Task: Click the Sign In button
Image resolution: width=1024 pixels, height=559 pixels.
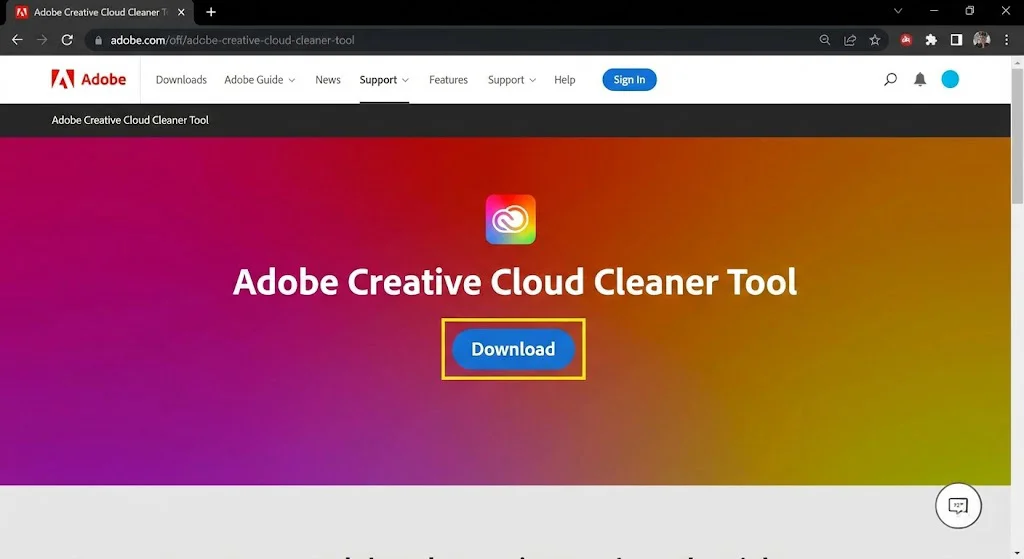Action: (629, 80)
